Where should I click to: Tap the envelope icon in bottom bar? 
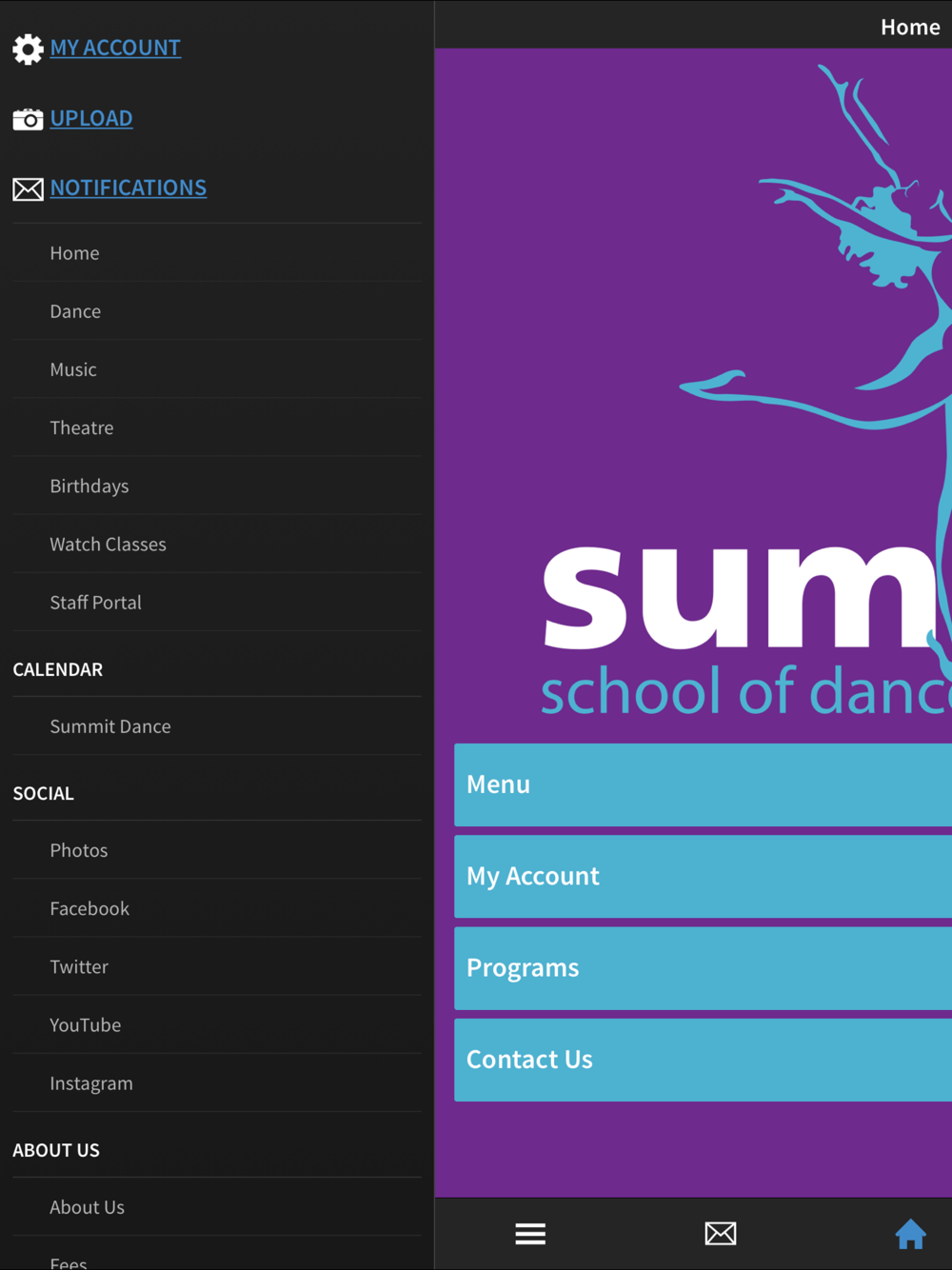pyautogui.click(x=721, y=1234)
